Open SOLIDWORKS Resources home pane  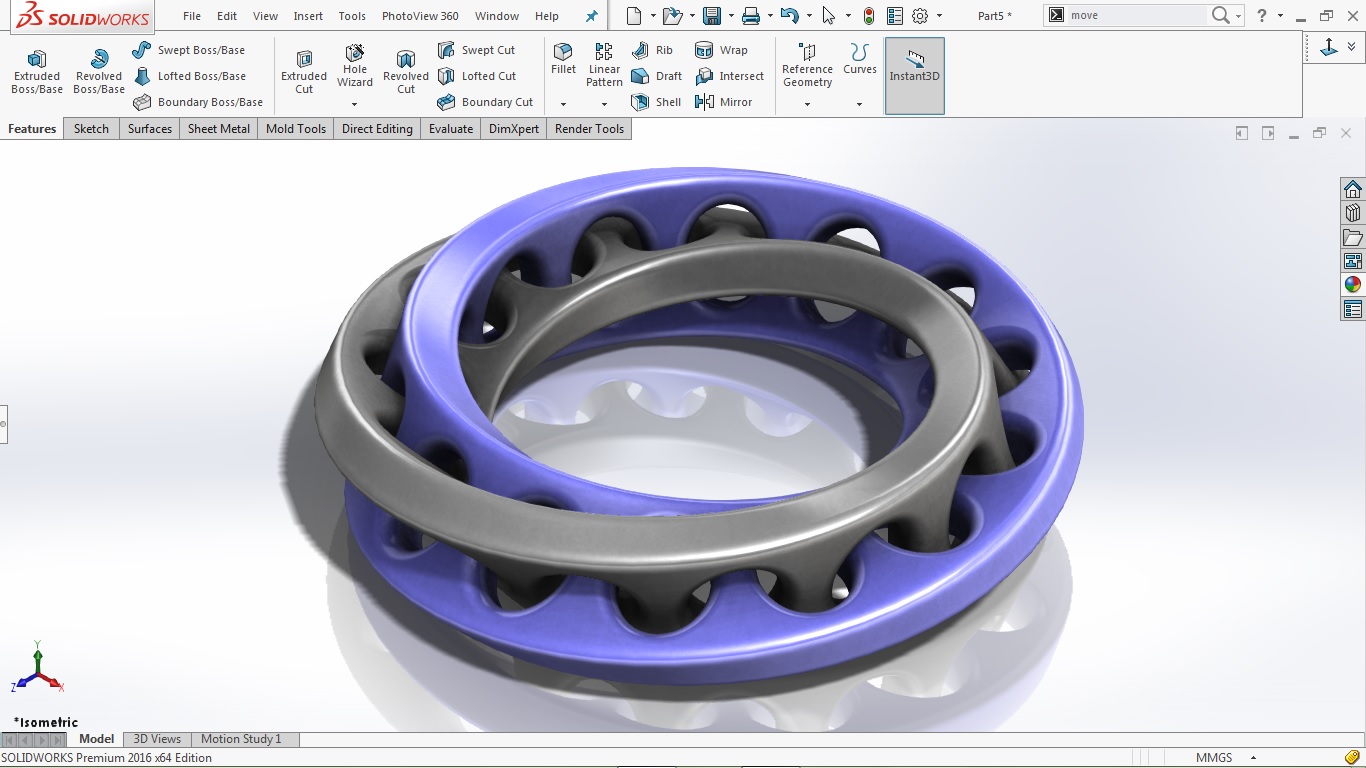[x=1352, y=188]
